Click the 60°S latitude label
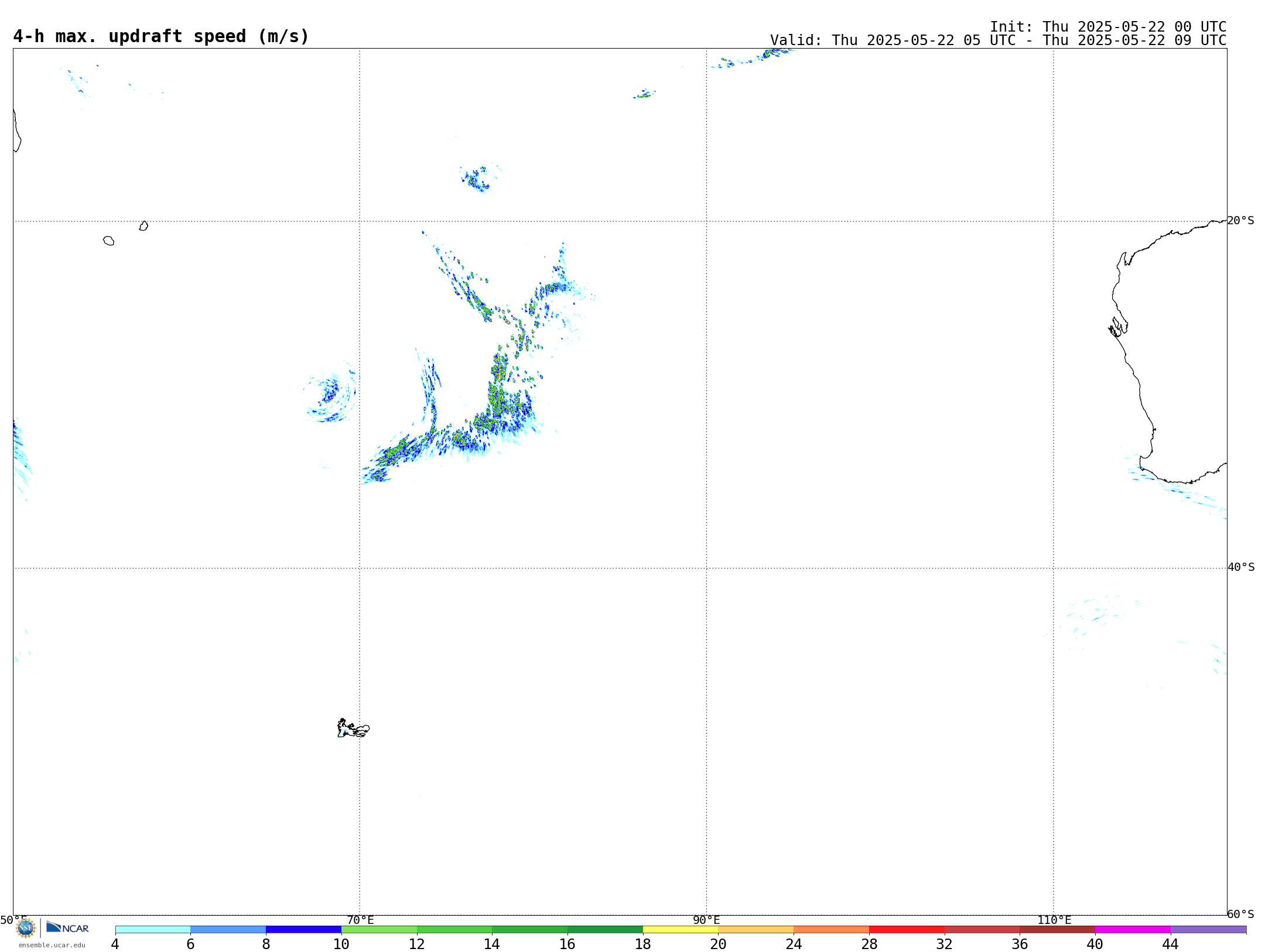This screenshot has width=1265, height=952. point(1240,914)
